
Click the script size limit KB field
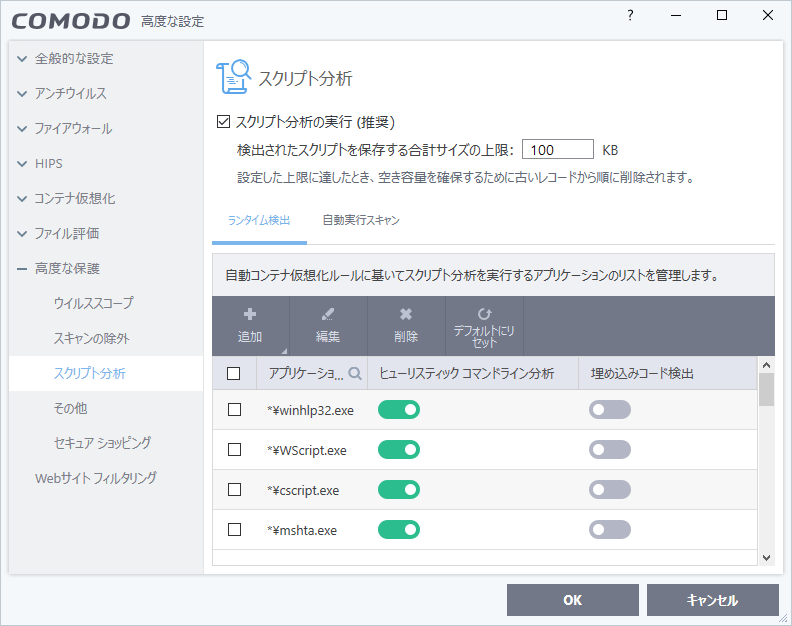pyautogui.click(x=558, y=150)
